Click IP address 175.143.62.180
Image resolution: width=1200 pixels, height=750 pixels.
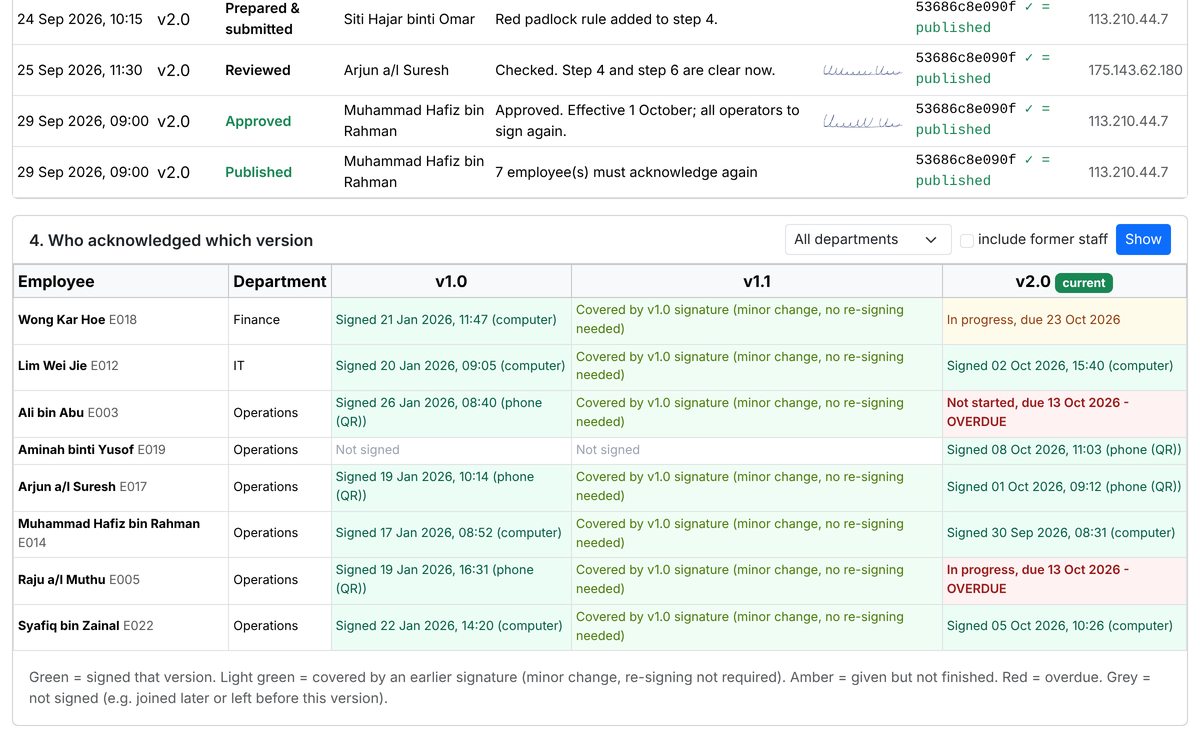(1135, 70)
